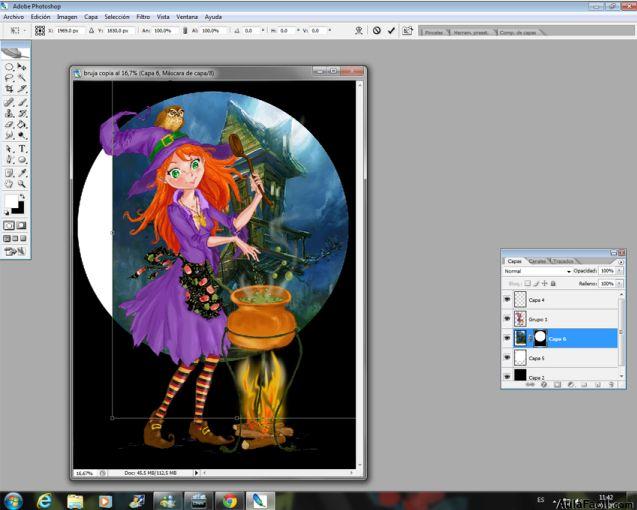The width and height of the screenshot is (637, 510).
Task: Open the Filtro menu
Action: (143, 17)
